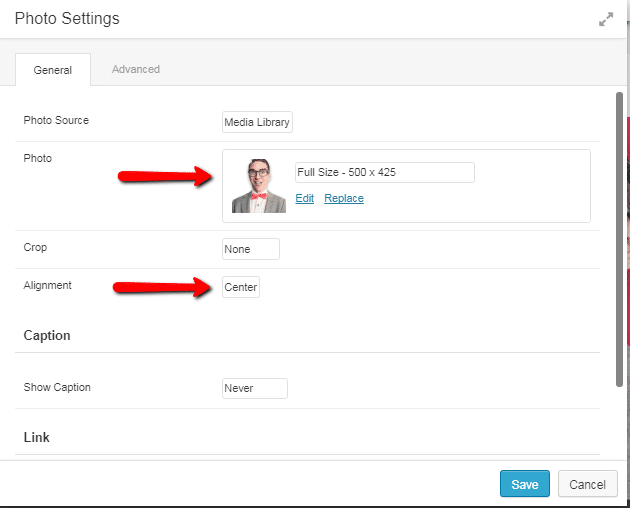Image resolution: width=630 pixels, height=508 pixels.
Task: Open the Show Caption dropdown
Action: pyautogui.click(x=254, y=388)
